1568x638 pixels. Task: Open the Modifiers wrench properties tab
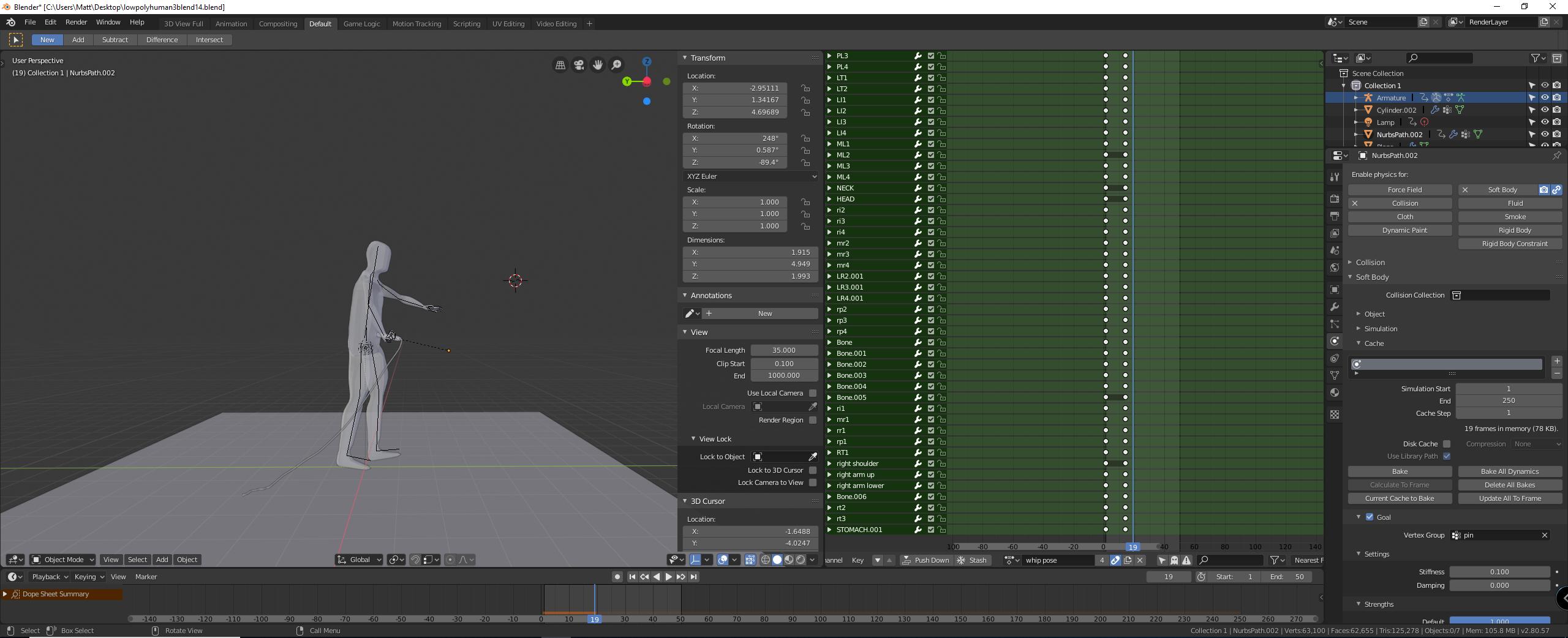(x=1335, y=307)
